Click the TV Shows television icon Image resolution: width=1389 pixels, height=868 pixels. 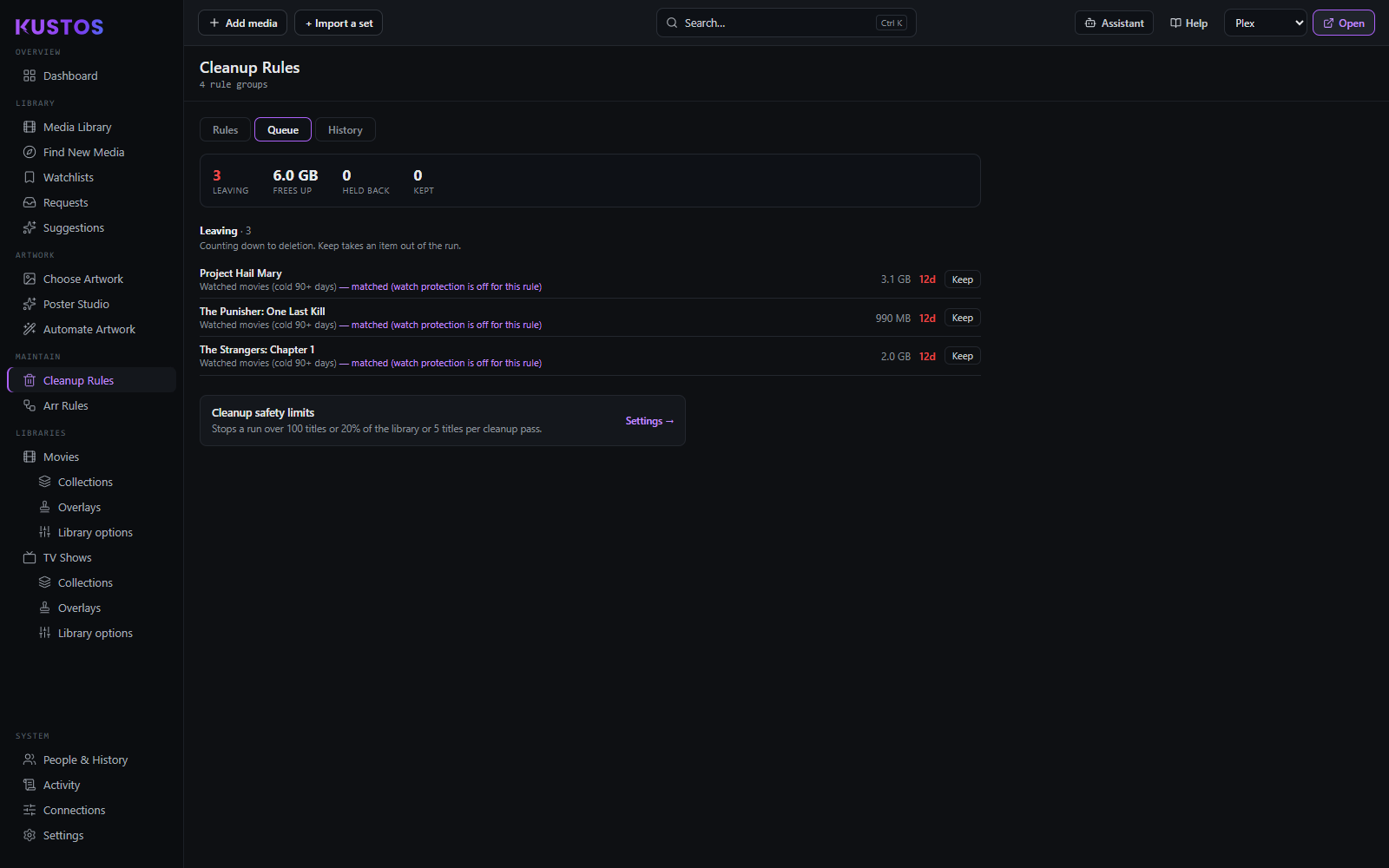(x=30, y=557)
